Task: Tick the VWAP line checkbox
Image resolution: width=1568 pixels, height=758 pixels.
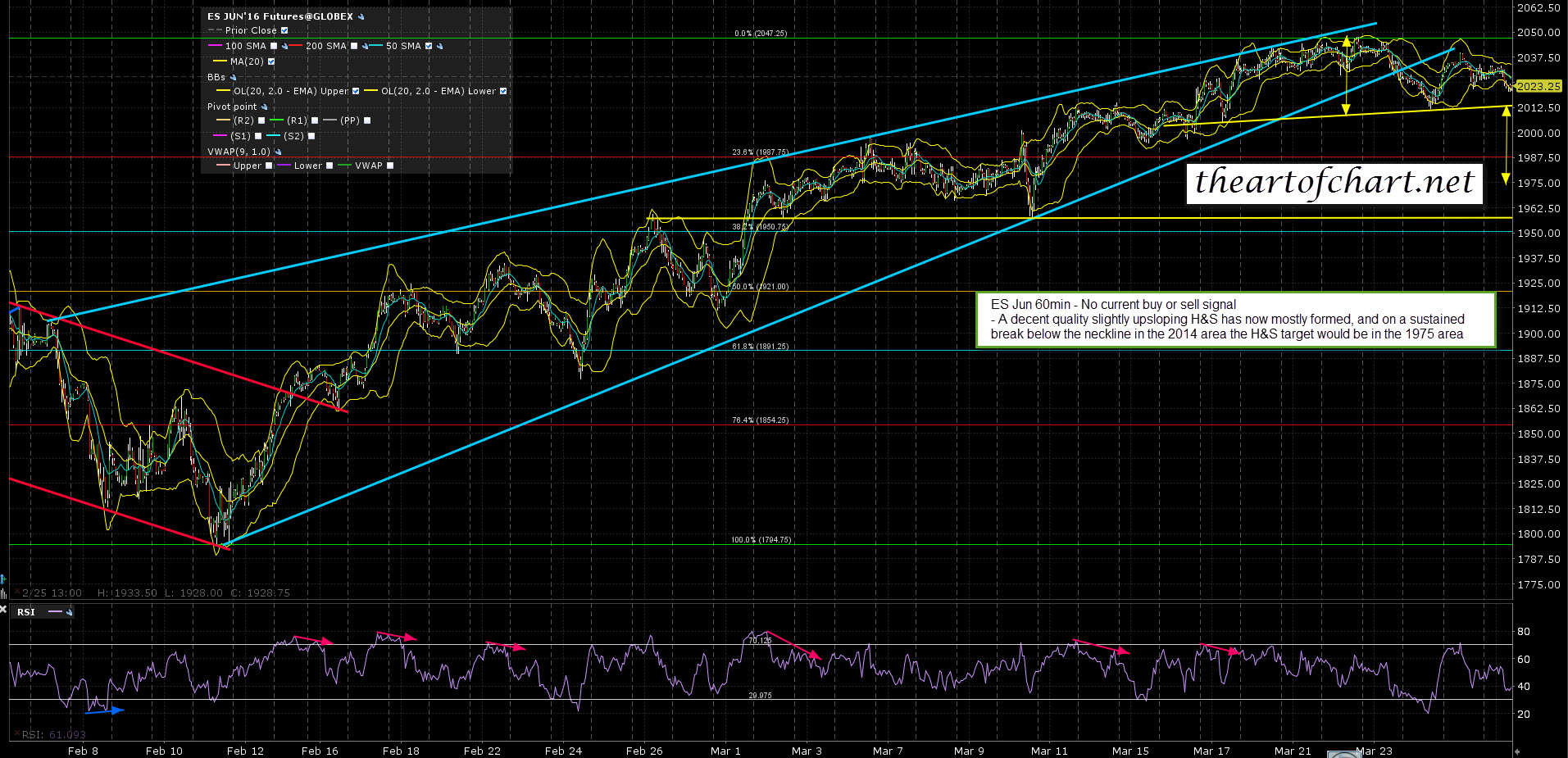Action: (390, 166)
